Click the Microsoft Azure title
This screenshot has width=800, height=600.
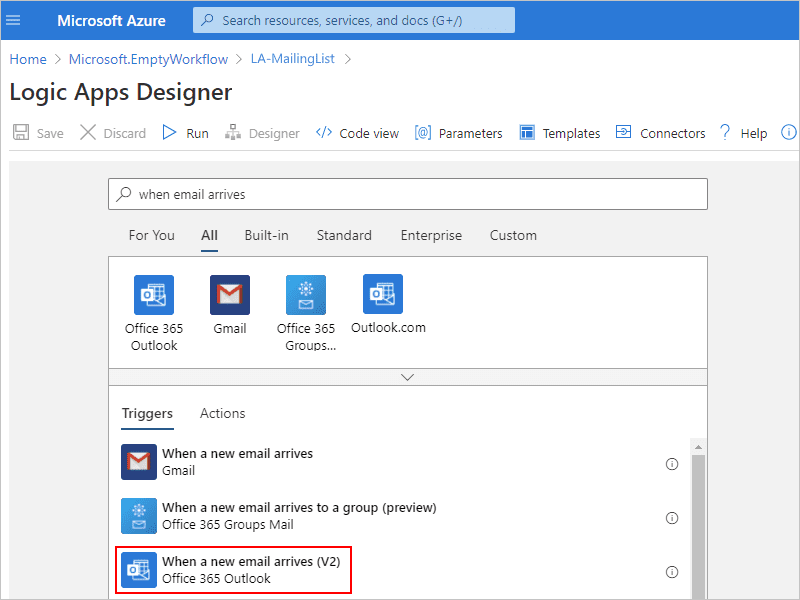(x=111, y=20)
